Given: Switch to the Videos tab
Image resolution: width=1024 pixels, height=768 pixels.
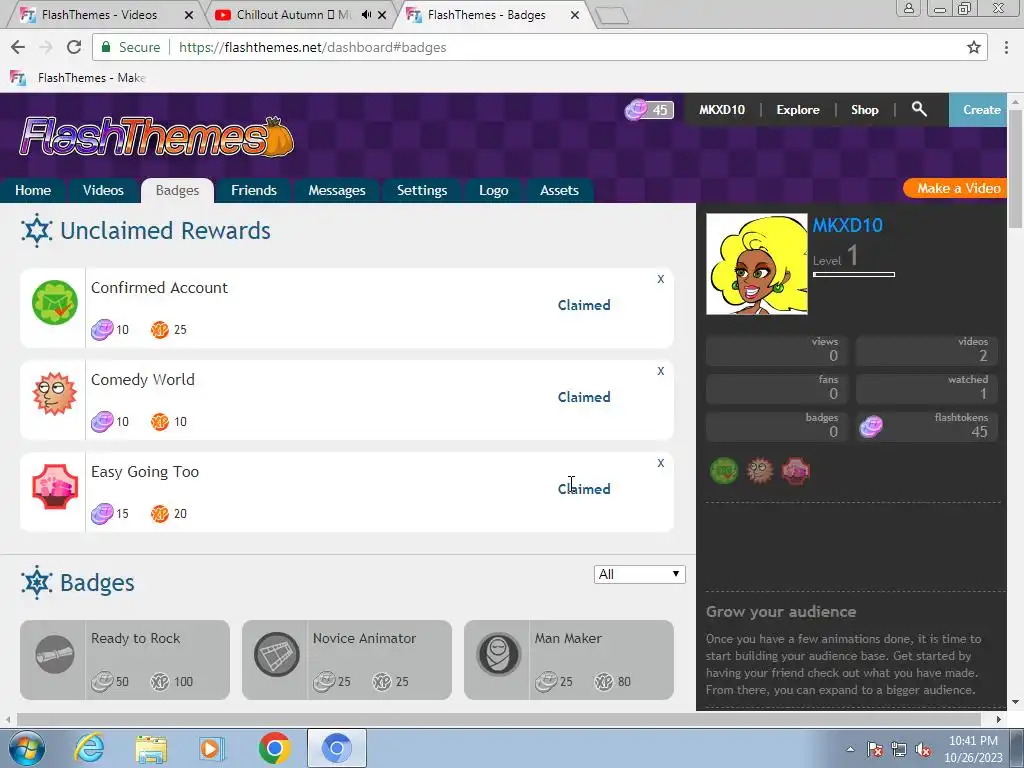Looking at the screenshot, I should click(x=103, y=190).
